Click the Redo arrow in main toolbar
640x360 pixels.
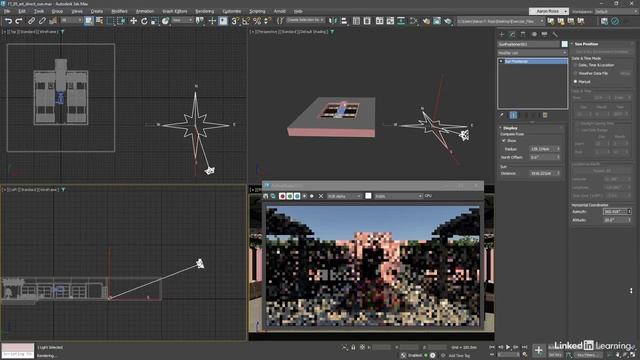(19, 21)
